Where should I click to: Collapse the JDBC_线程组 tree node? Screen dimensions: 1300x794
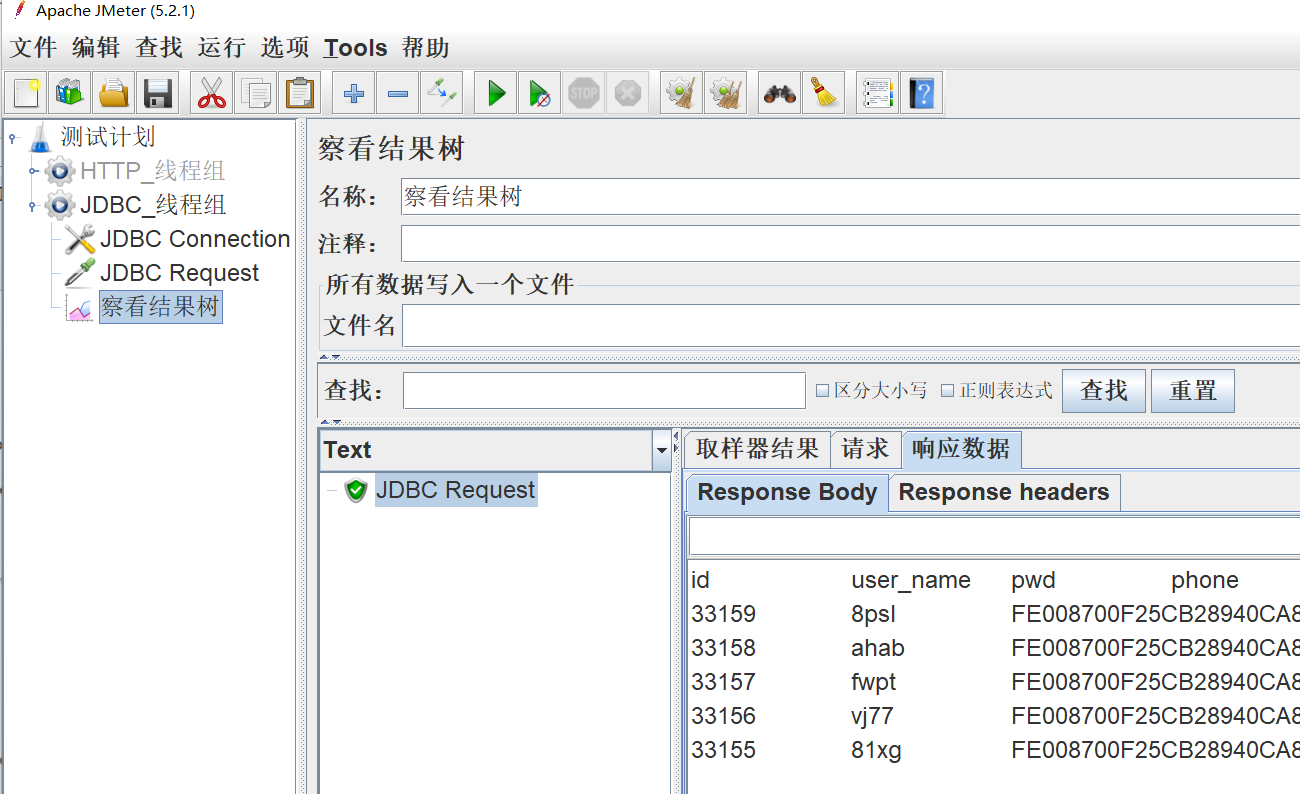coord(33,205)
